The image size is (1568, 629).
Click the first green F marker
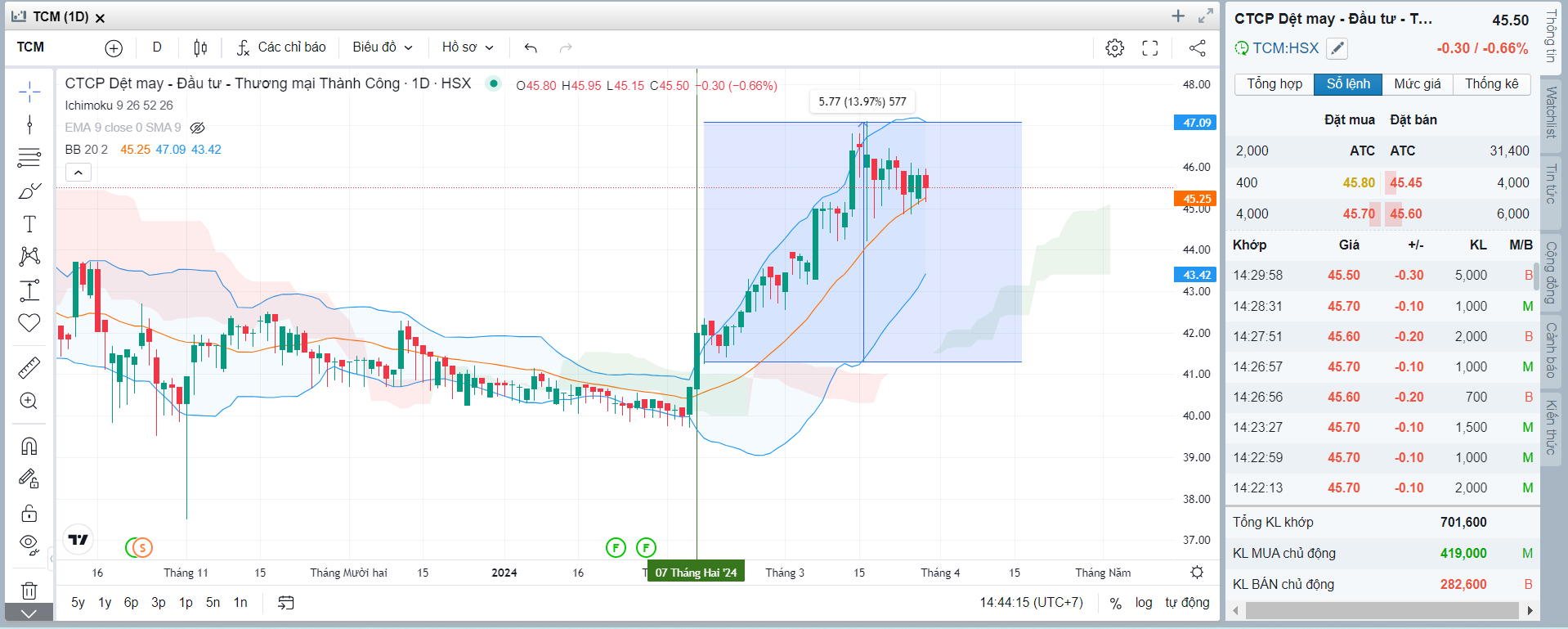616,548
